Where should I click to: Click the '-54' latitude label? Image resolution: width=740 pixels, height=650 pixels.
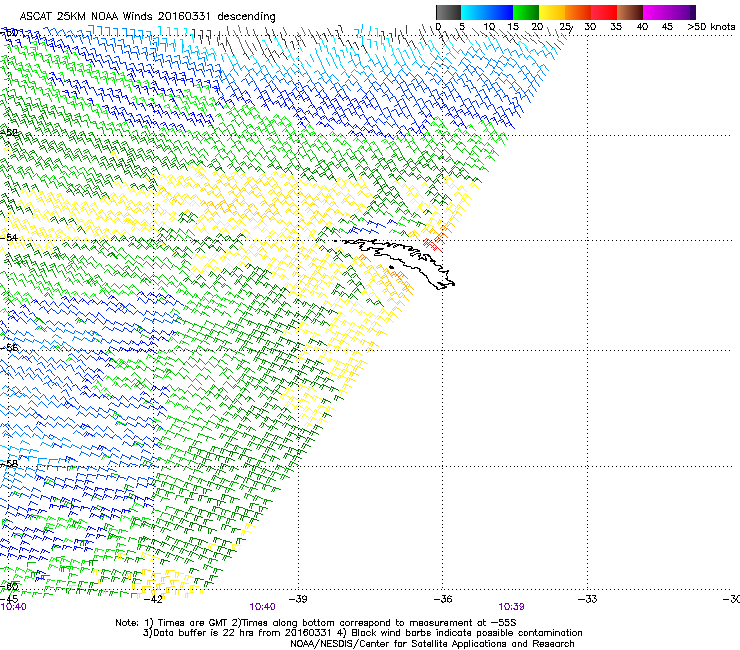tap(9, 237)
